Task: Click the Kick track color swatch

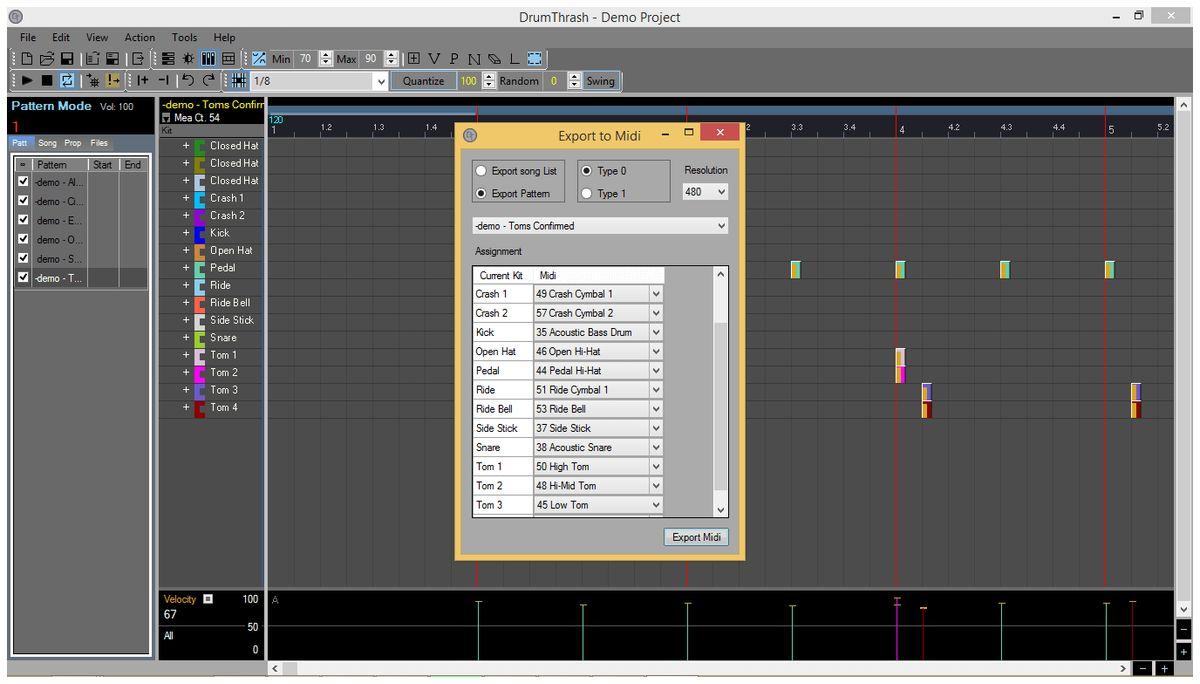Action: [200, 233]
